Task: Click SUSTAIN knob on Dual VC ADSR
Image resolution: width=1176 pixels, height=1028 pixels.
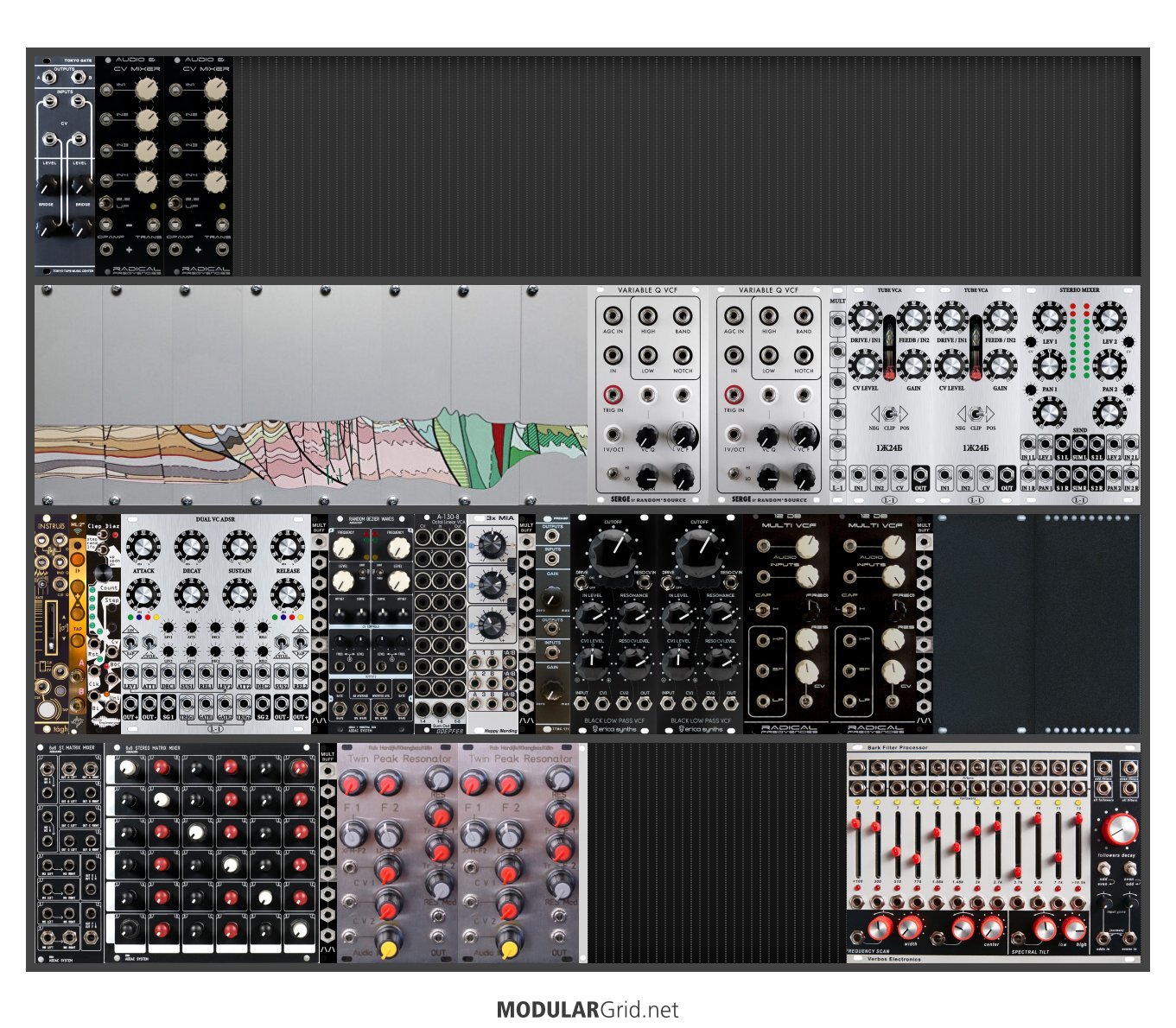Action: click(239, 546)
